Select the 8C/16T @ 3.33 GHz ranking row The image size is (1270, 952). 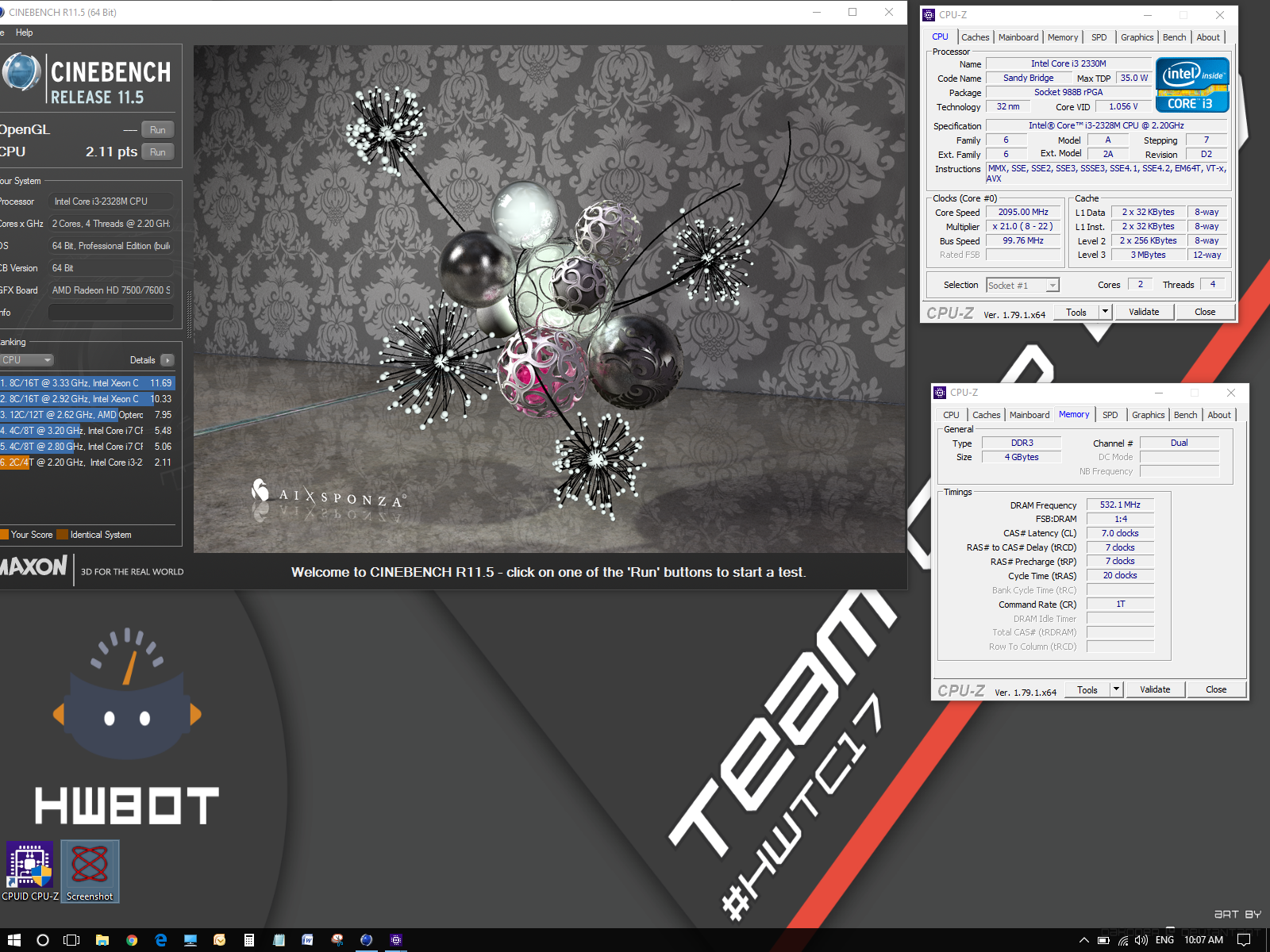point(87,383)
